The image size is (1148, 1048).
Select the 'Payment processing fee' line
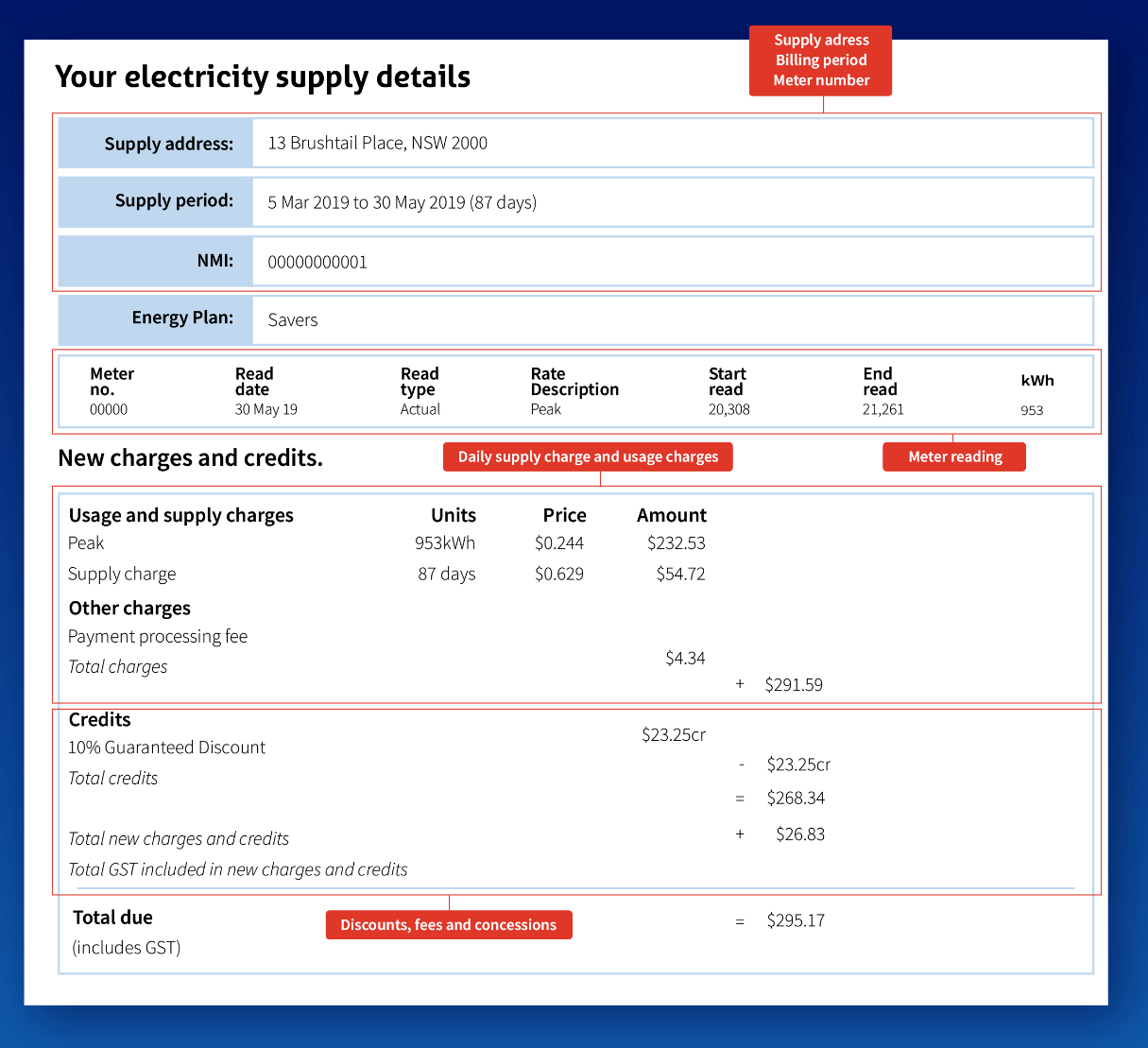[158, 637]
